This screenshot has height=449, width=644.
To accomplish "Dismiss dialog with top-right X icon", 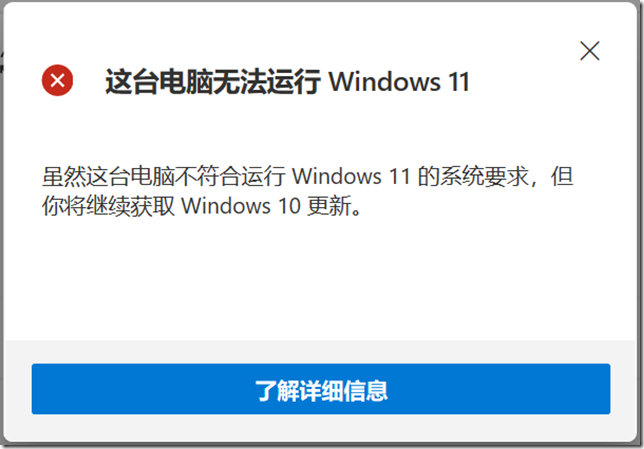I will click(589, 51).
